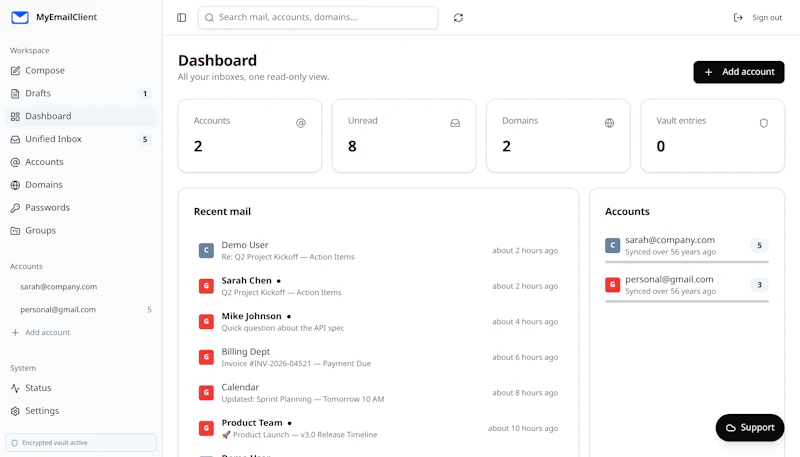Click the at-sign icon in Accounts card
Viewport: 800px width, 457px height.
pyautogui.click(x=301, y=123)
